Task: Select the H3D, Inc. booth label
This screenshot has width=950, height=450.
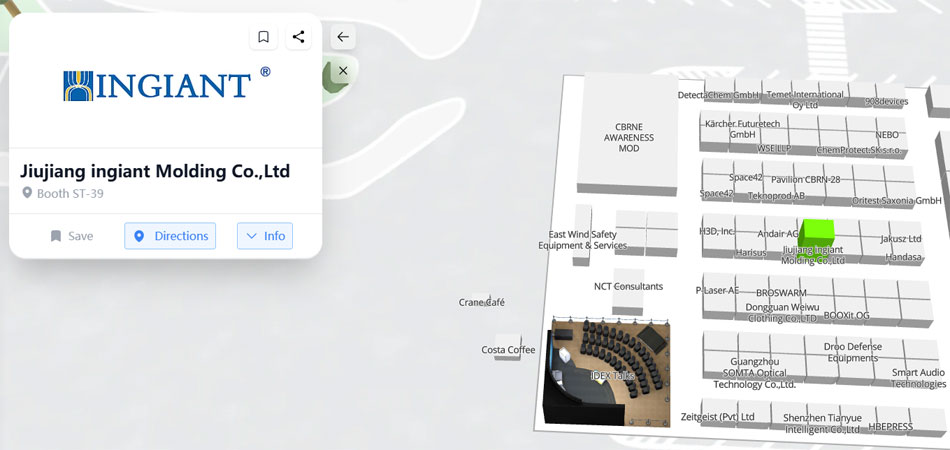Action: pyautogui.click(x=717, y=231)
